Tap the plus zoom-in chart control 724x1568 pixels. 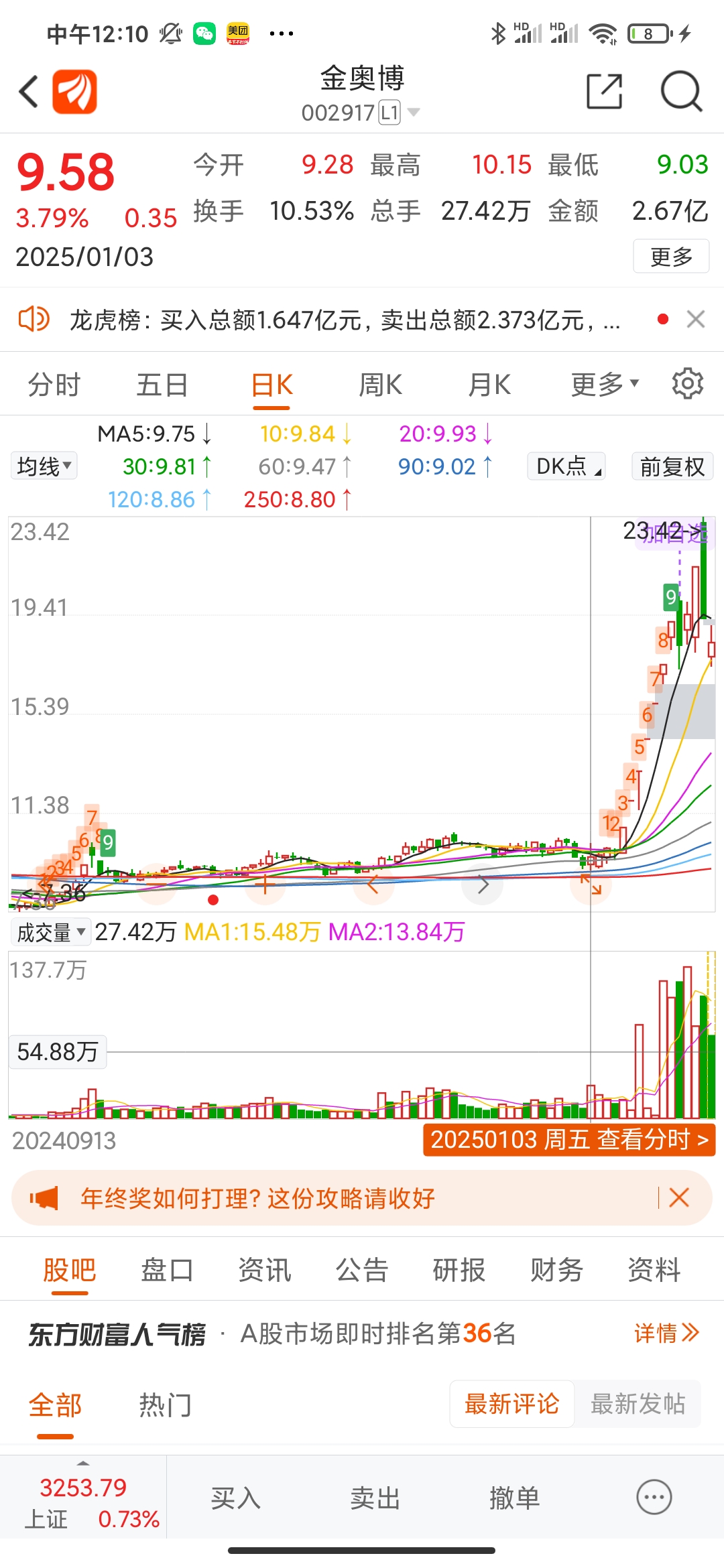pyautogui.click(x=265, y=885)
